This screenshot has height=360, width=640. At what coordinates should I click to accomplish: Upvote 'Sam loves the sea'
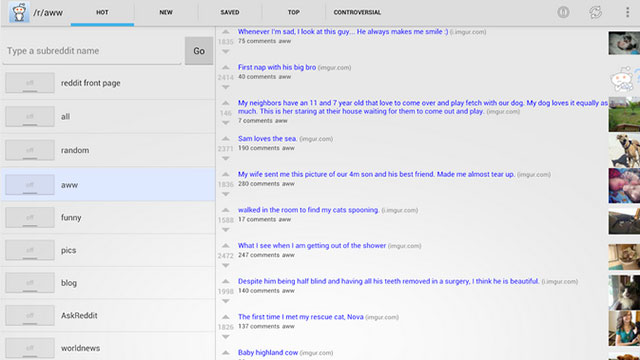coord(226,138)
